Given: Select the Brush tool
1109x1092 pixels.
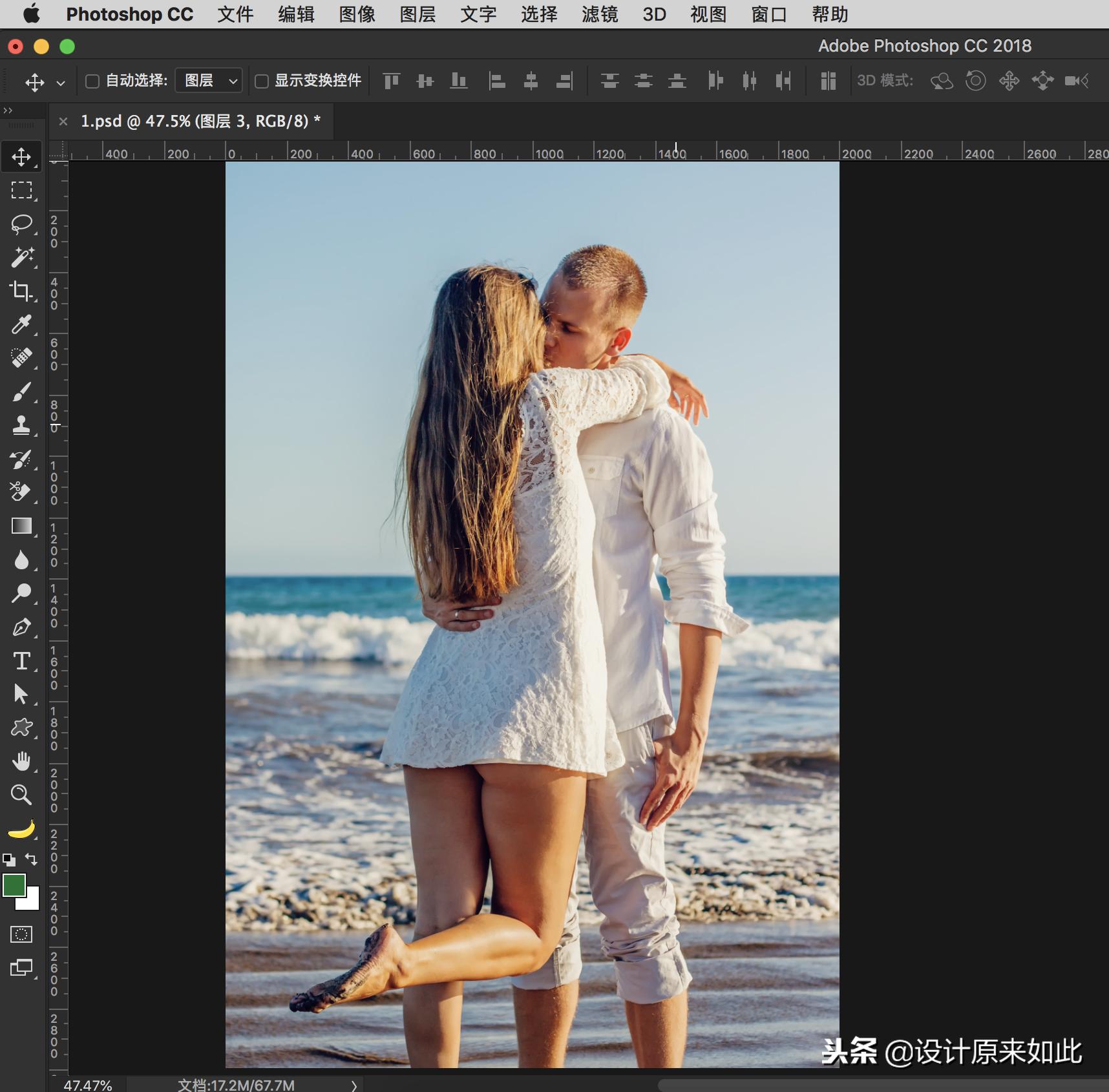Looking at the screenshot, I should 21,392.
